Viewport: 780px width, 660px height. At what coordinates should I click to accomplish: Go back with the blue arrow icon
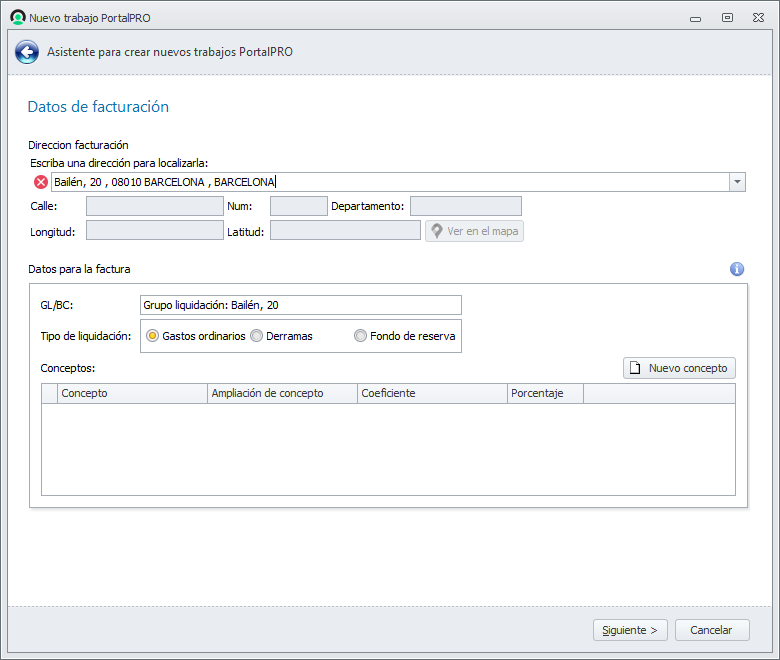[27, 52]
